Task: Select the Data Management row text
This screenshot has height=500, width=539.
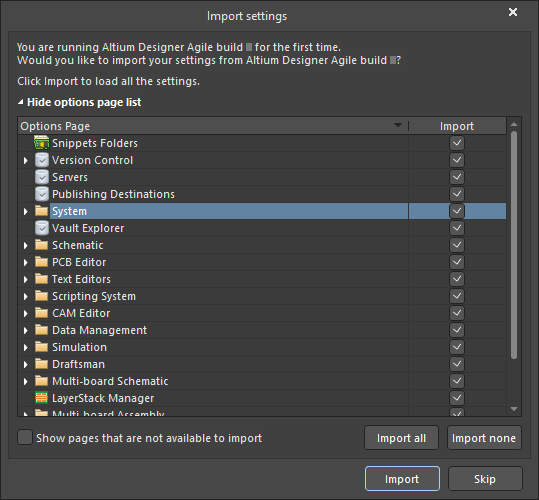Action: (99, 330)
